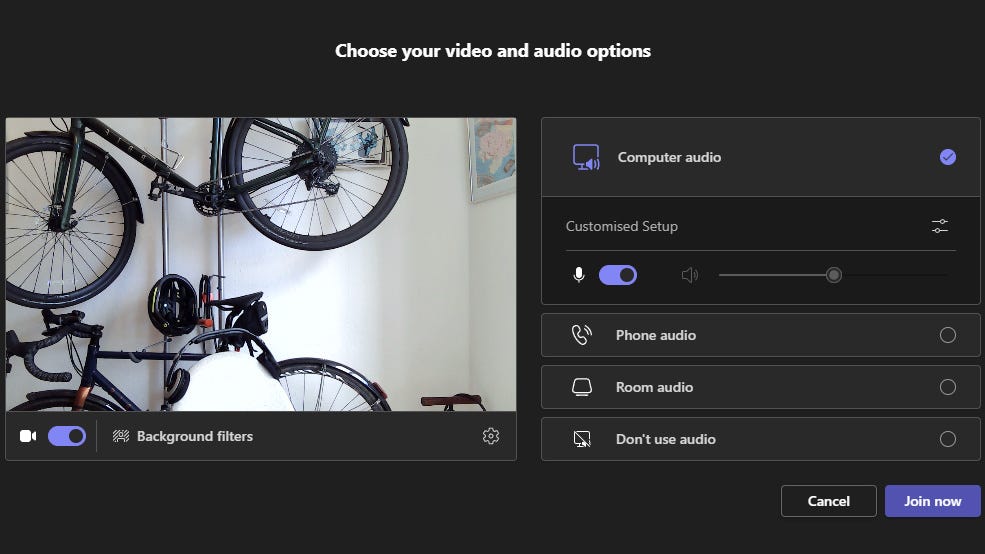Click the Cancel button
Viewport: 985px width, 554px height.
click(x=828, y=501)
